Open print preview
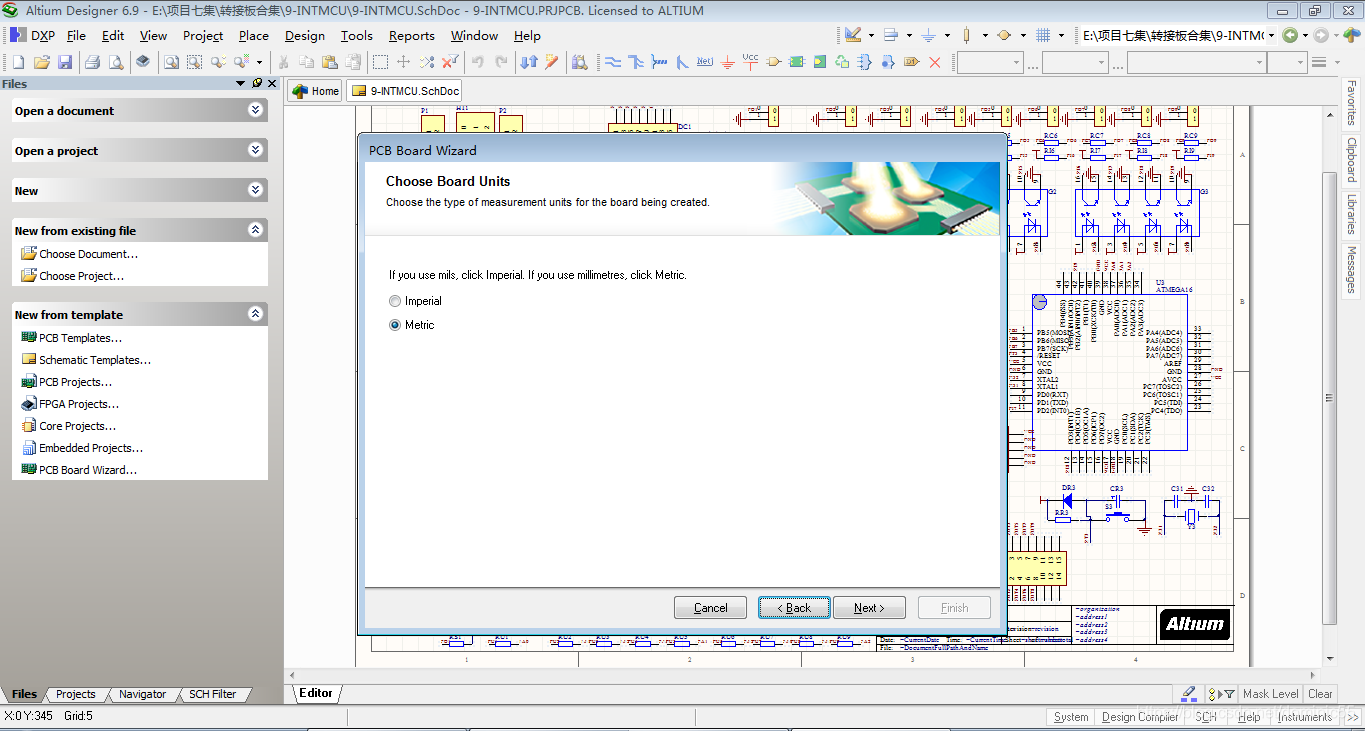This screenshot has width=1365, height=731. click(x=116, y=62)
